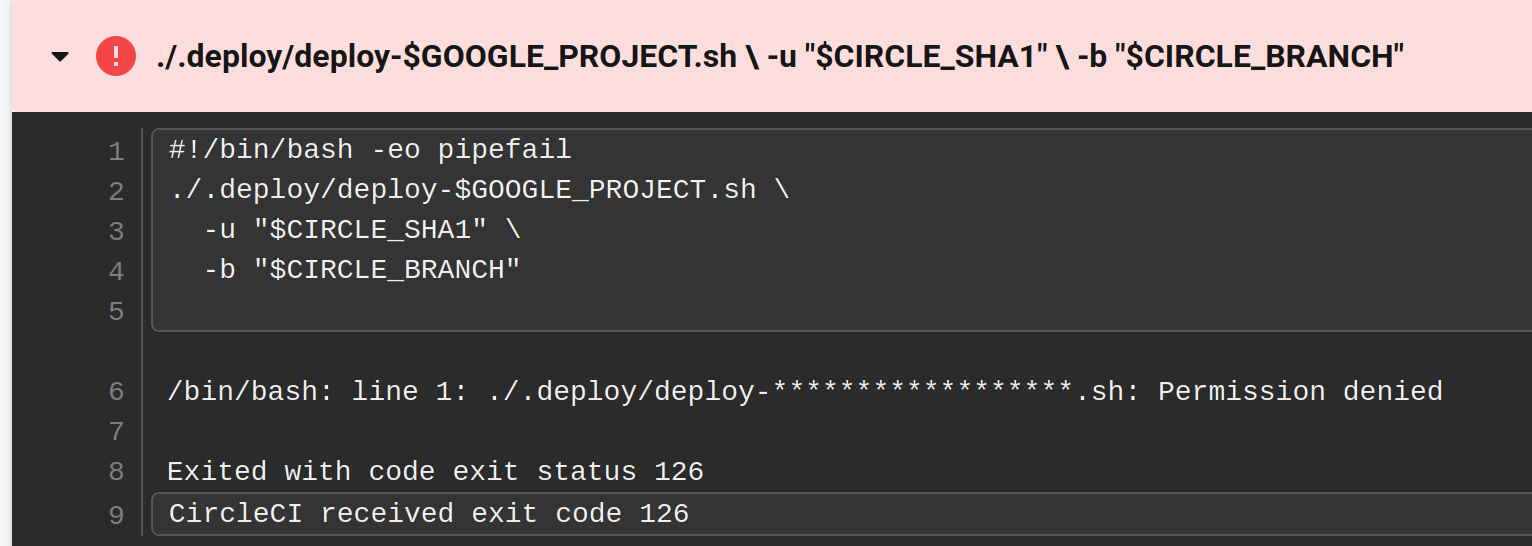This screenshot has width=1532, height=546.
Task: Click the '#!/bin/bash -eo pipefail' line
Action: click(370, 151)
